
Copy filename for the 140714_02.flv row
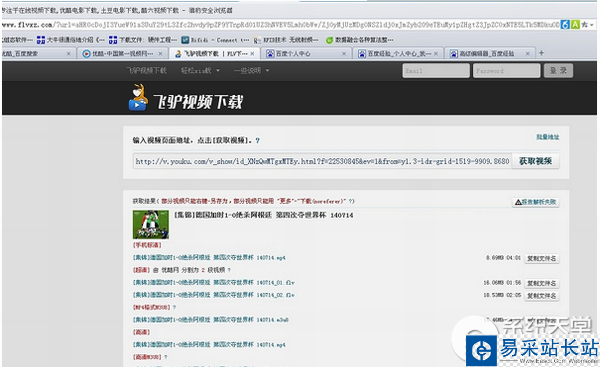coord(541,296)
